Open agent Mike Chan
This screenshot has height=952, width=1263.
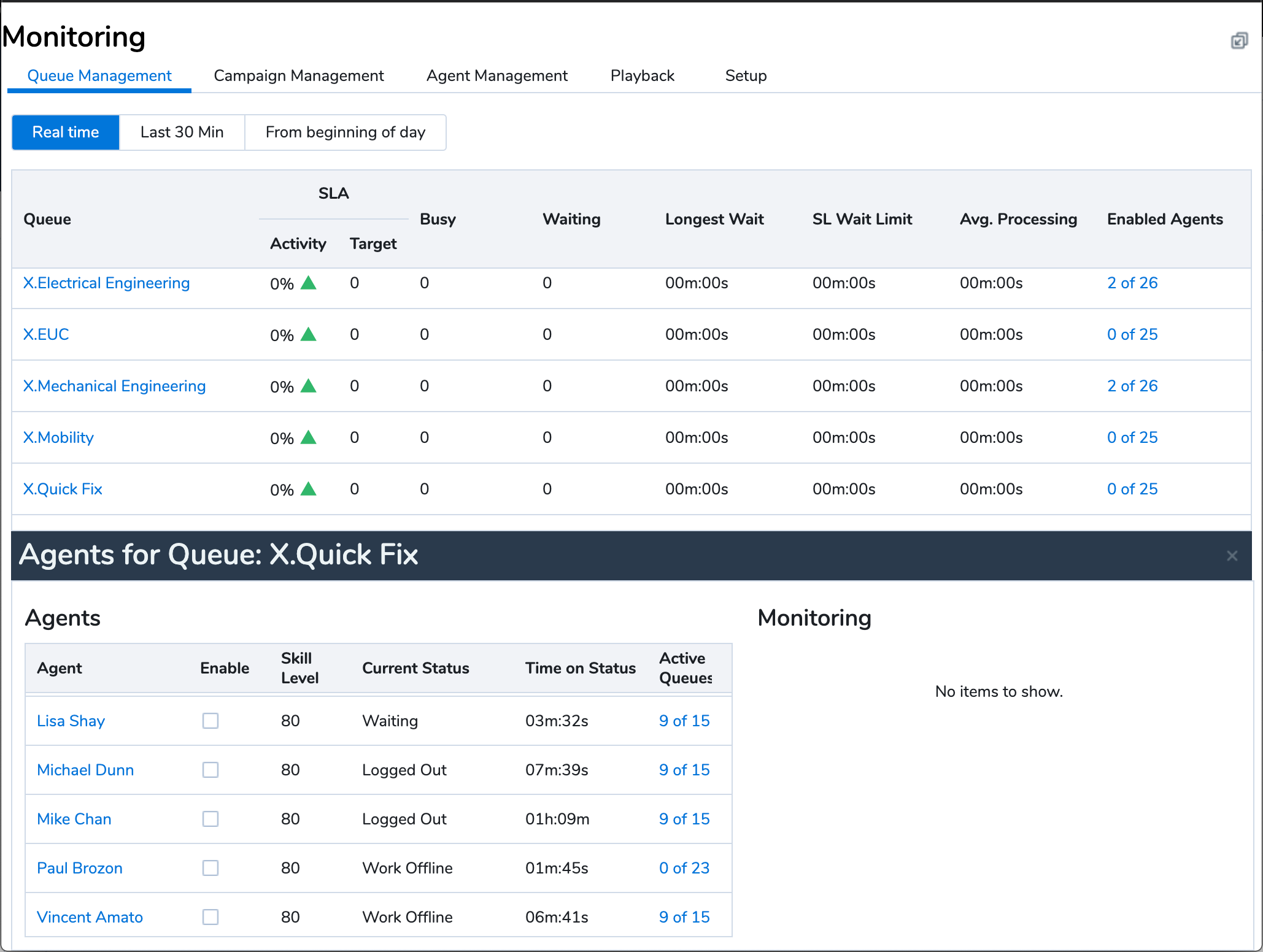click(74, 819)
